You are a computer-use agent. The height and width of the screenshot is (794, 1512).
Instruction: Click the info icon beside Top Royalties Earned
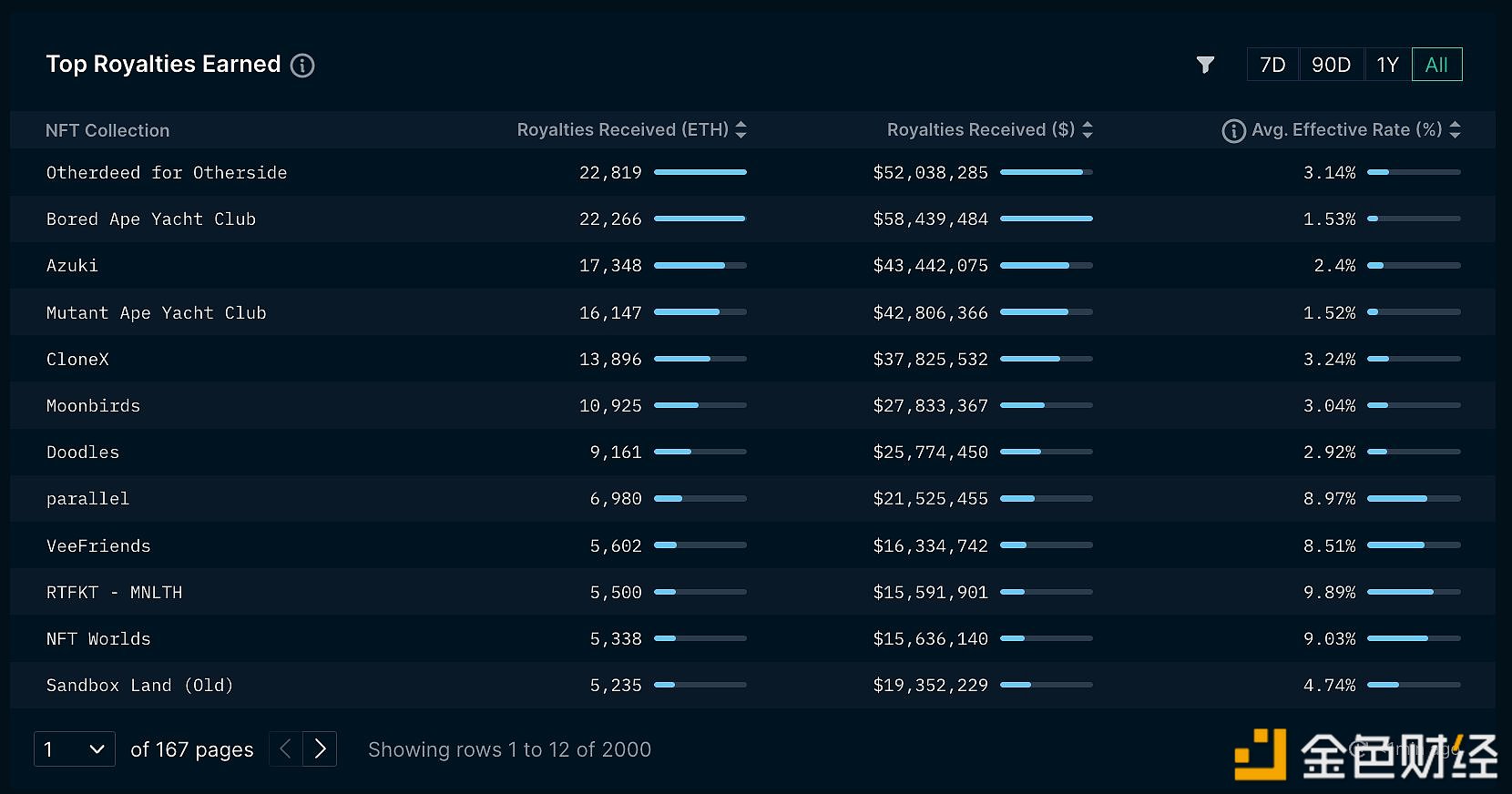[x=302, y=66]
